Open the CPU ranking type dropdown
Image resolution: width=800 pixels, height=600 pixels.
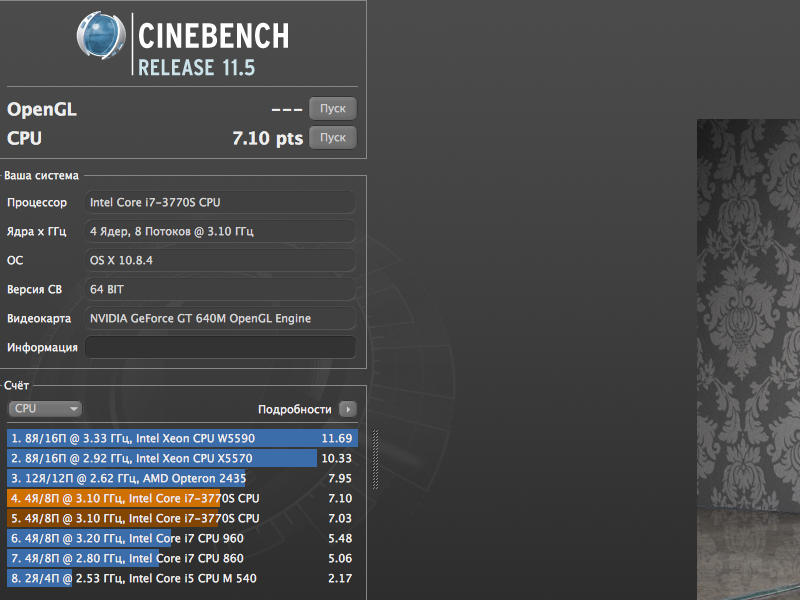[45, 409]
